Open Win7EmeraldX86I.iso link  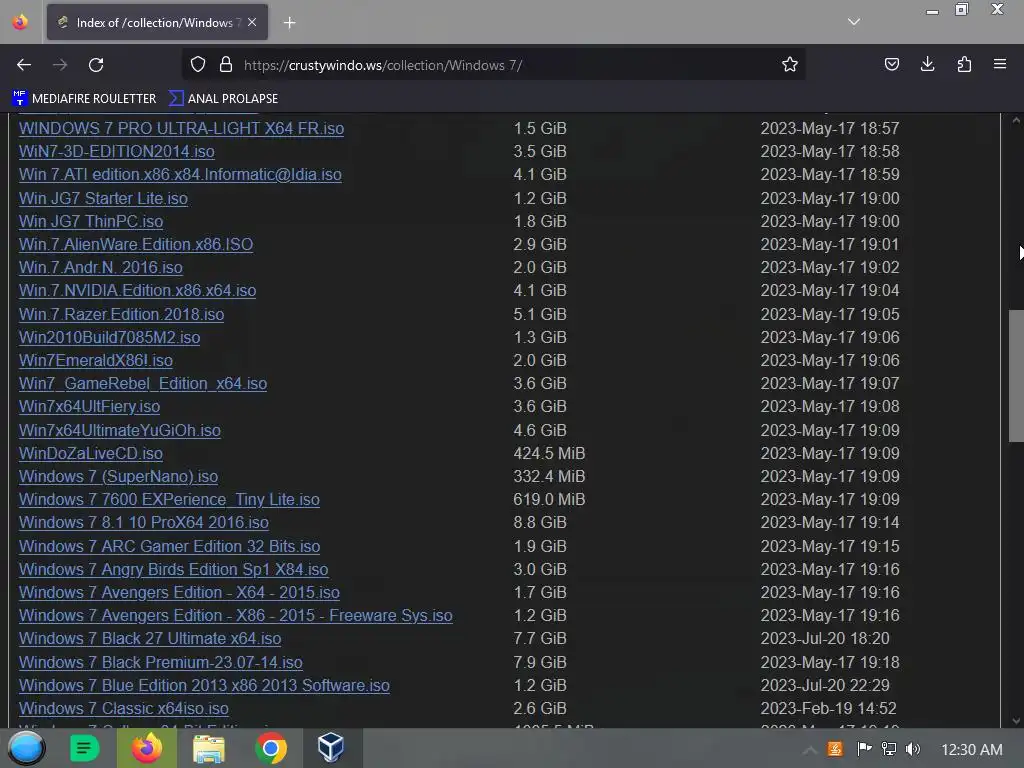click(96, 360)
